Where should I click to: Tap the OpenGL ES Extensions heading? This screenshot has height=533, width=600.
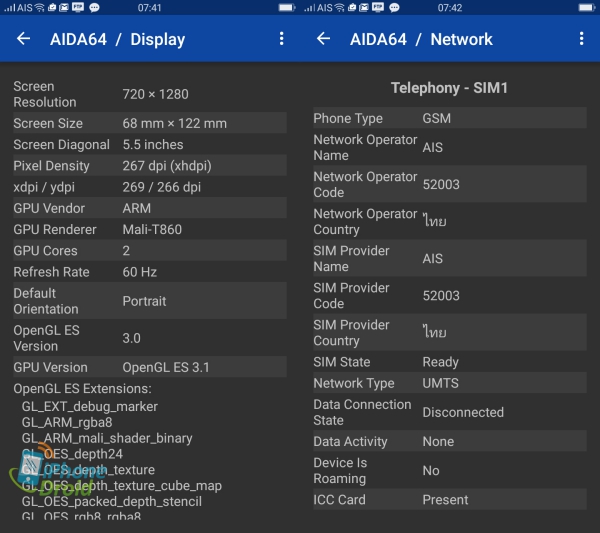(82, 389)
